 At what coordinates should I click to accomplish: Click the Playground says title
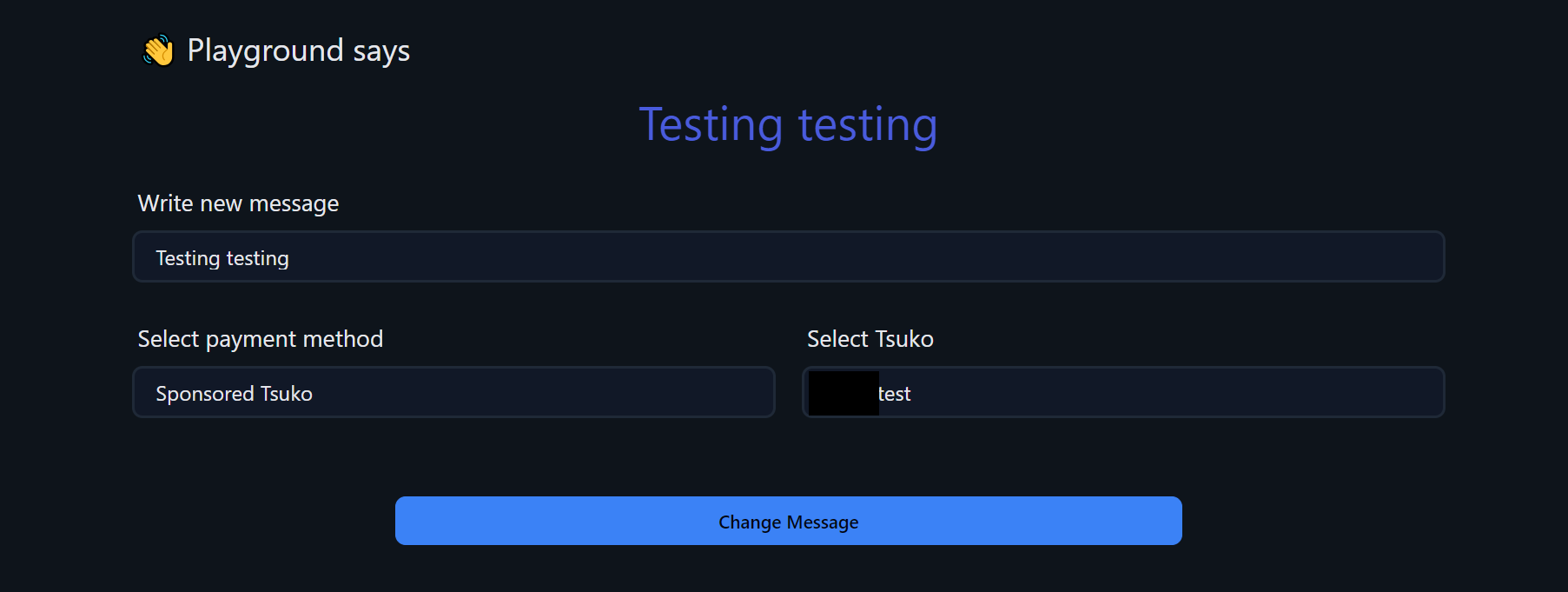point(297,50)
